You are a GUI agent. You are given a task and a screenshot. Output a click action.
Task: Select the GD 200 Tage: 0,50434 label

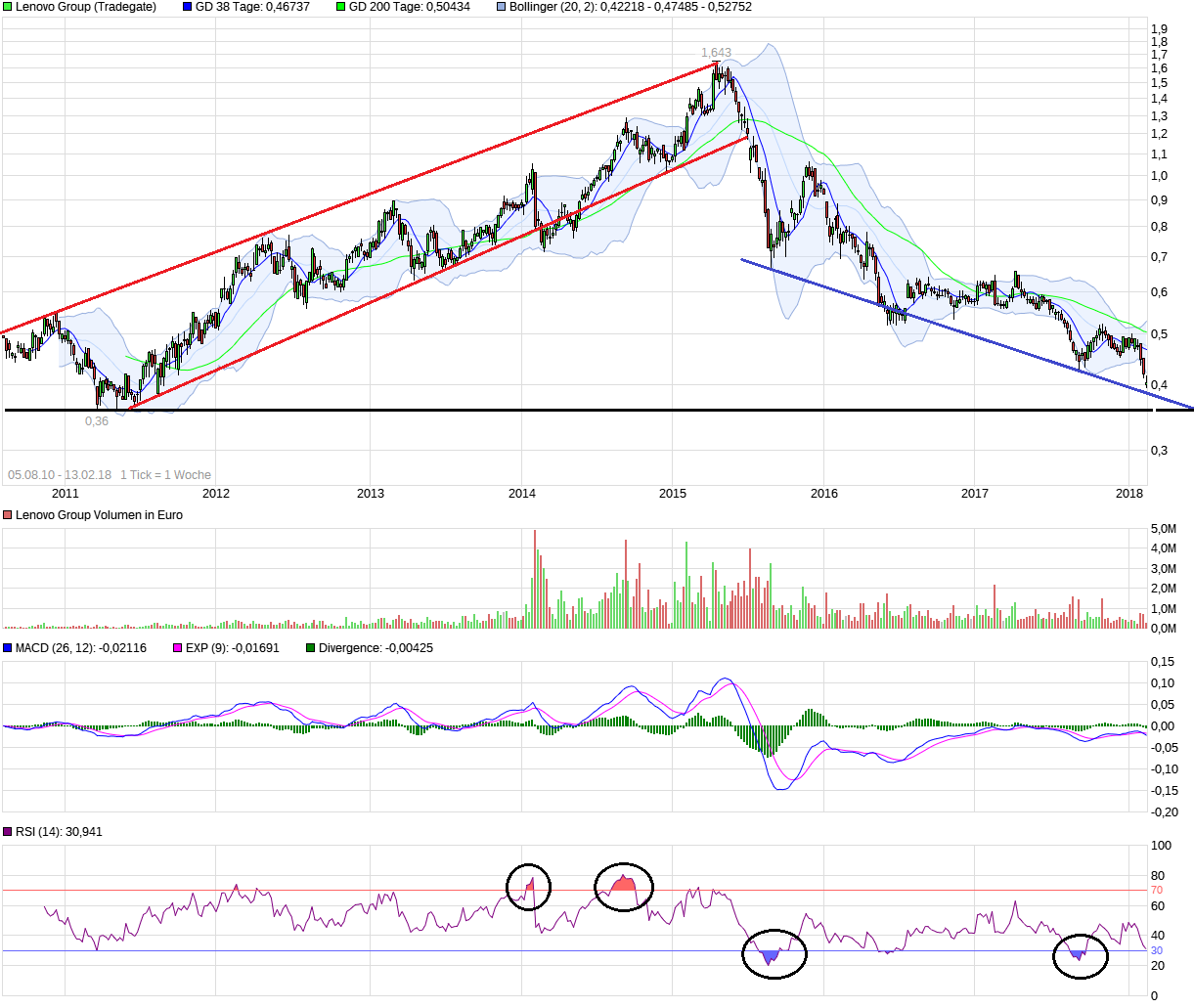point(410,7)
